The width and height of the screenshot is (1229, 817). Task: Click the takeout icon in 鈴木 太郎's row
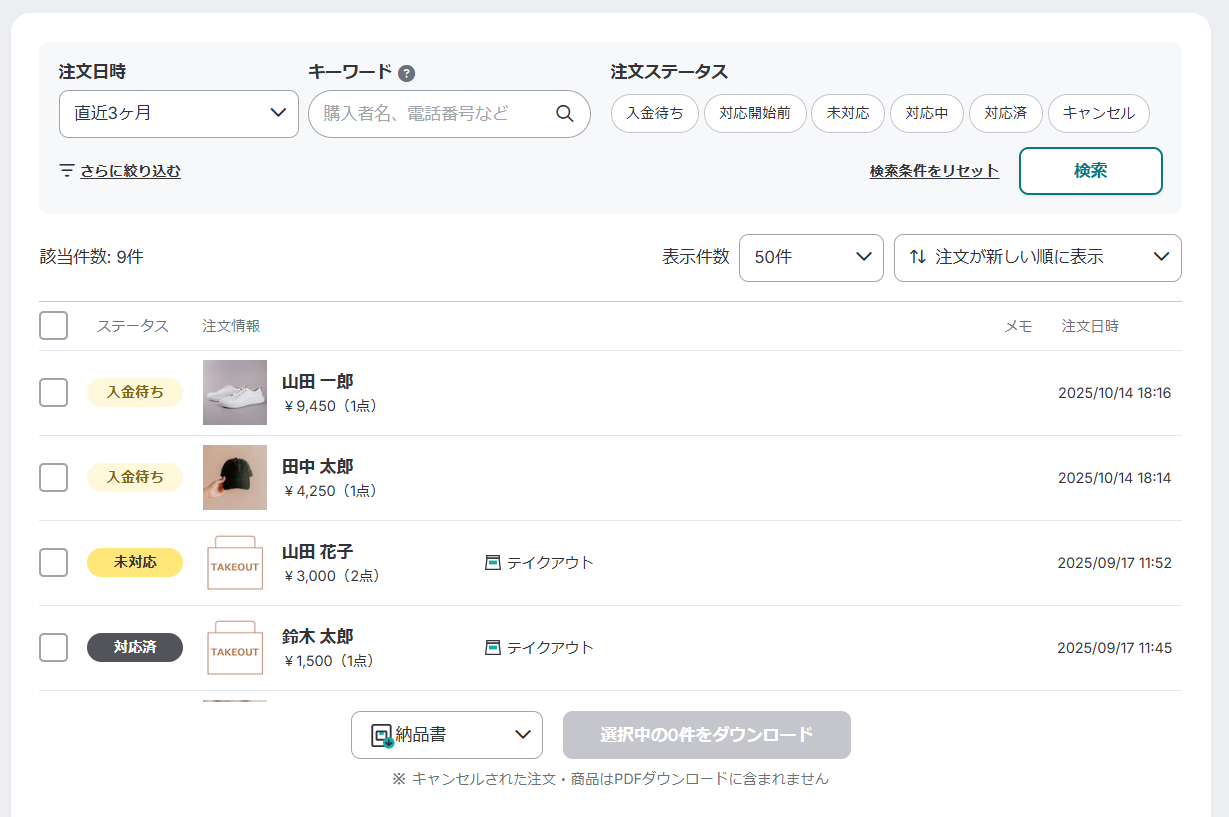492,648
